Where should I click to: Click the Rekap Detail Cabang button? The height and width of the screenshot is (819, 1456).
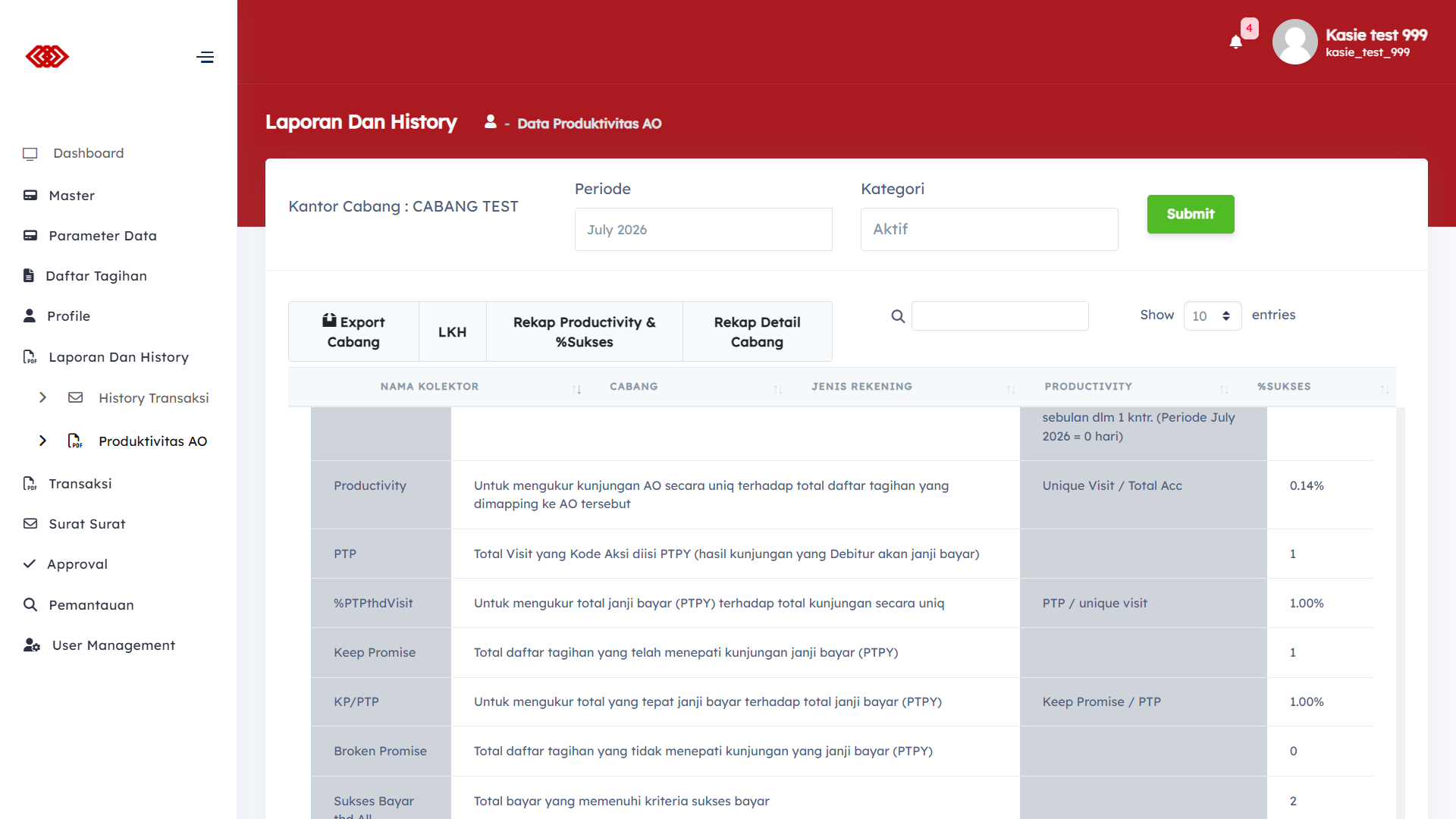pyautogui.click(x=758, y=331)
